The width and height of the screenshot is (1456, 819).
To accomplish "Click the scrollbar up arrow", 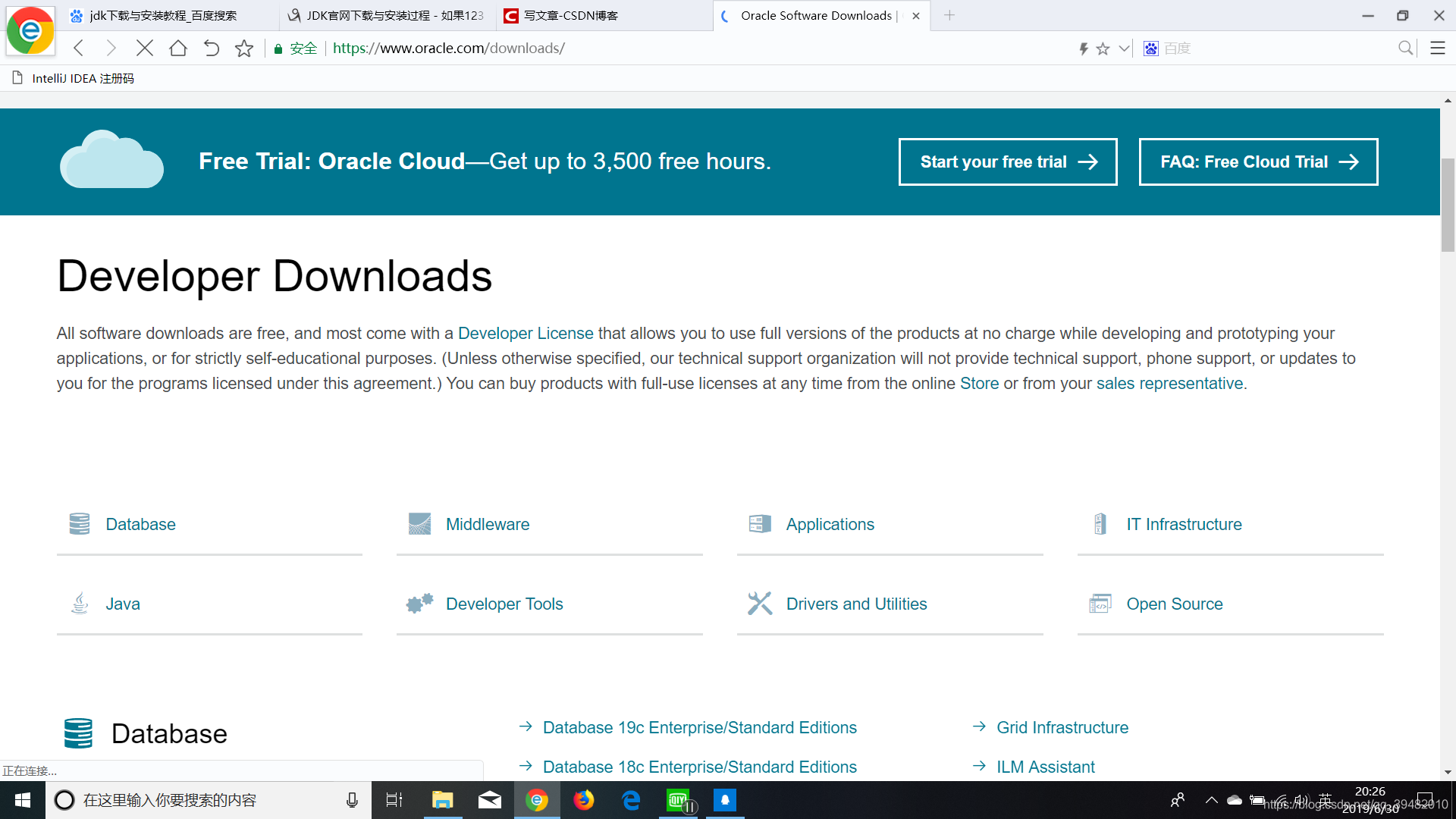I will coord(1448,100).
